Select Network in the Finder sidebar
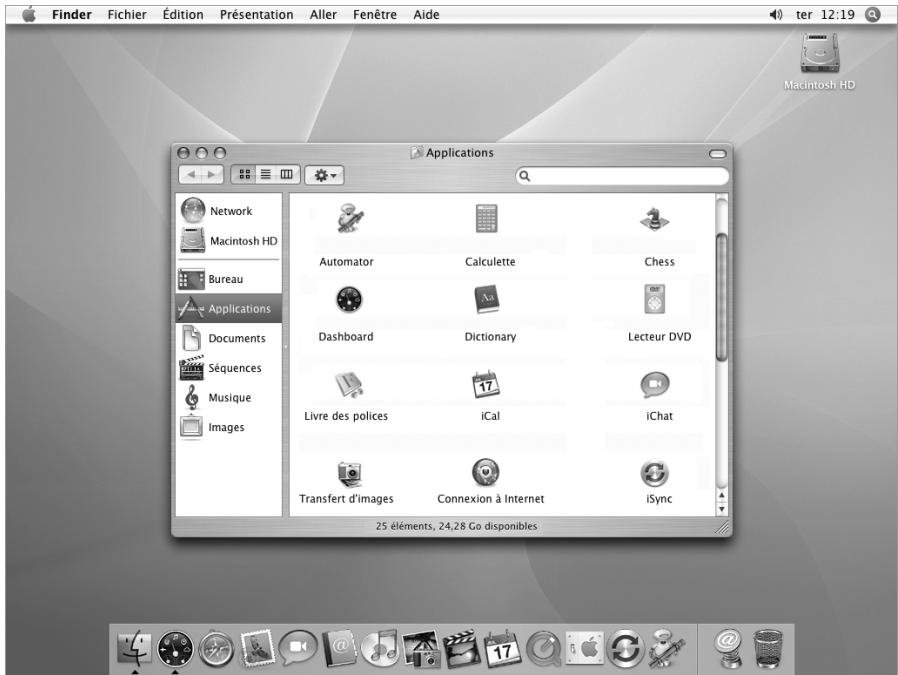The width and height of the screenshot is (898, 675). [229, 211]
